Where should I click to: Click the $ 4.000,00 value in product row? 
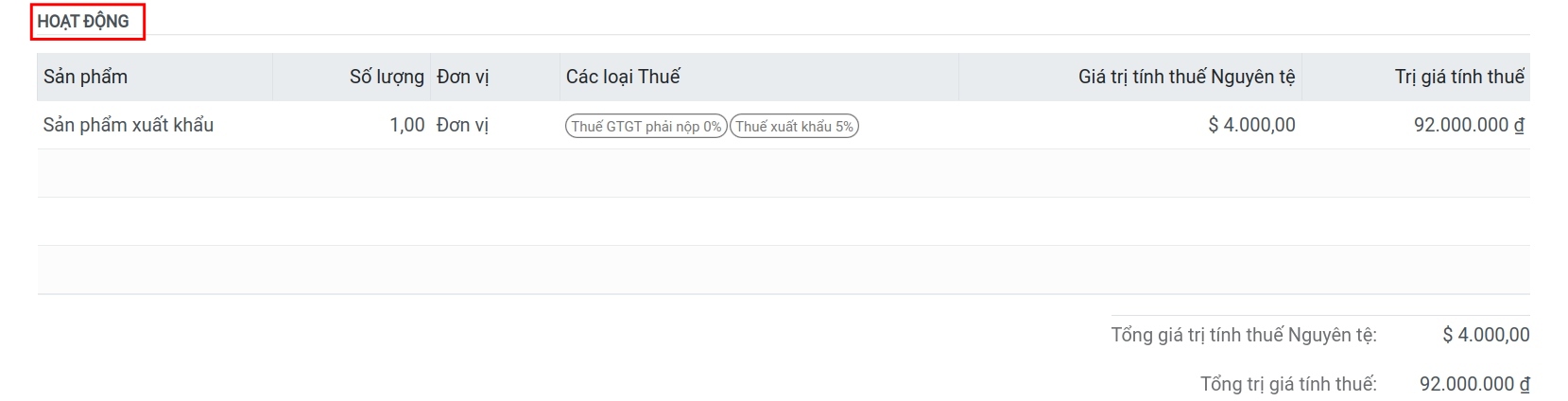click(1251, 125)
